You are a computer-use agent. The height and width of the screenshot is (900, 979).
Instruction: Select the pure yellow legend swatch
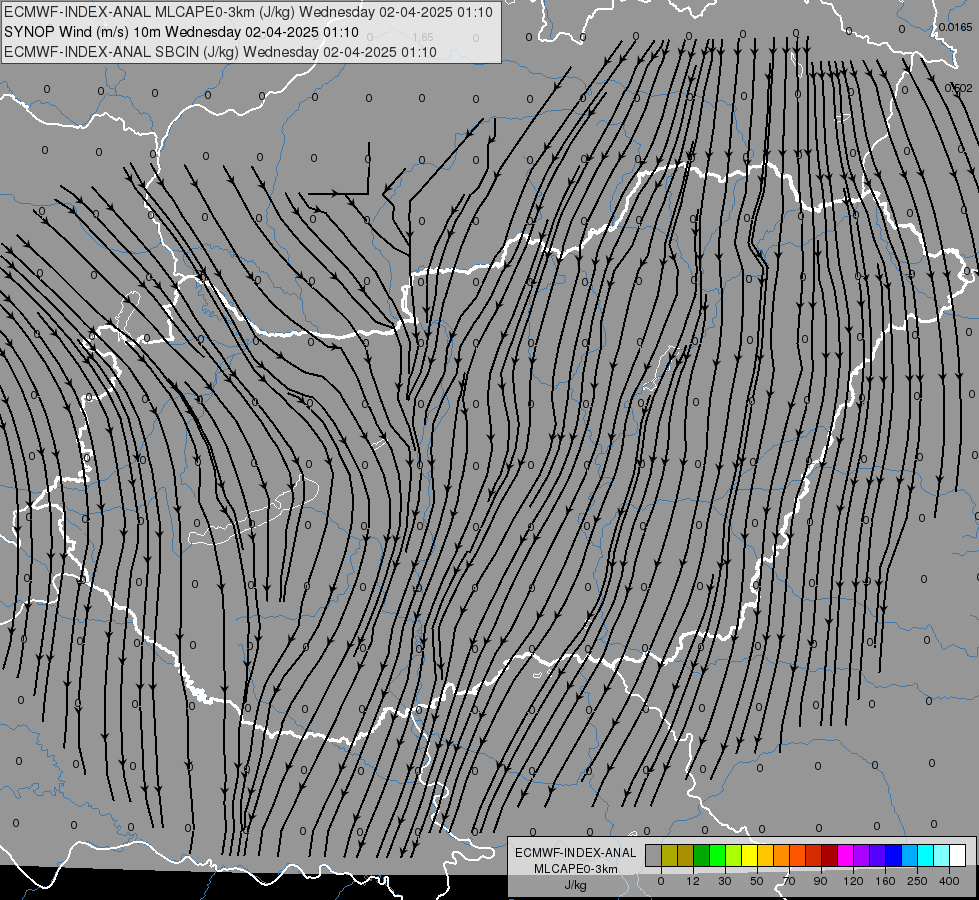point(749,855)
